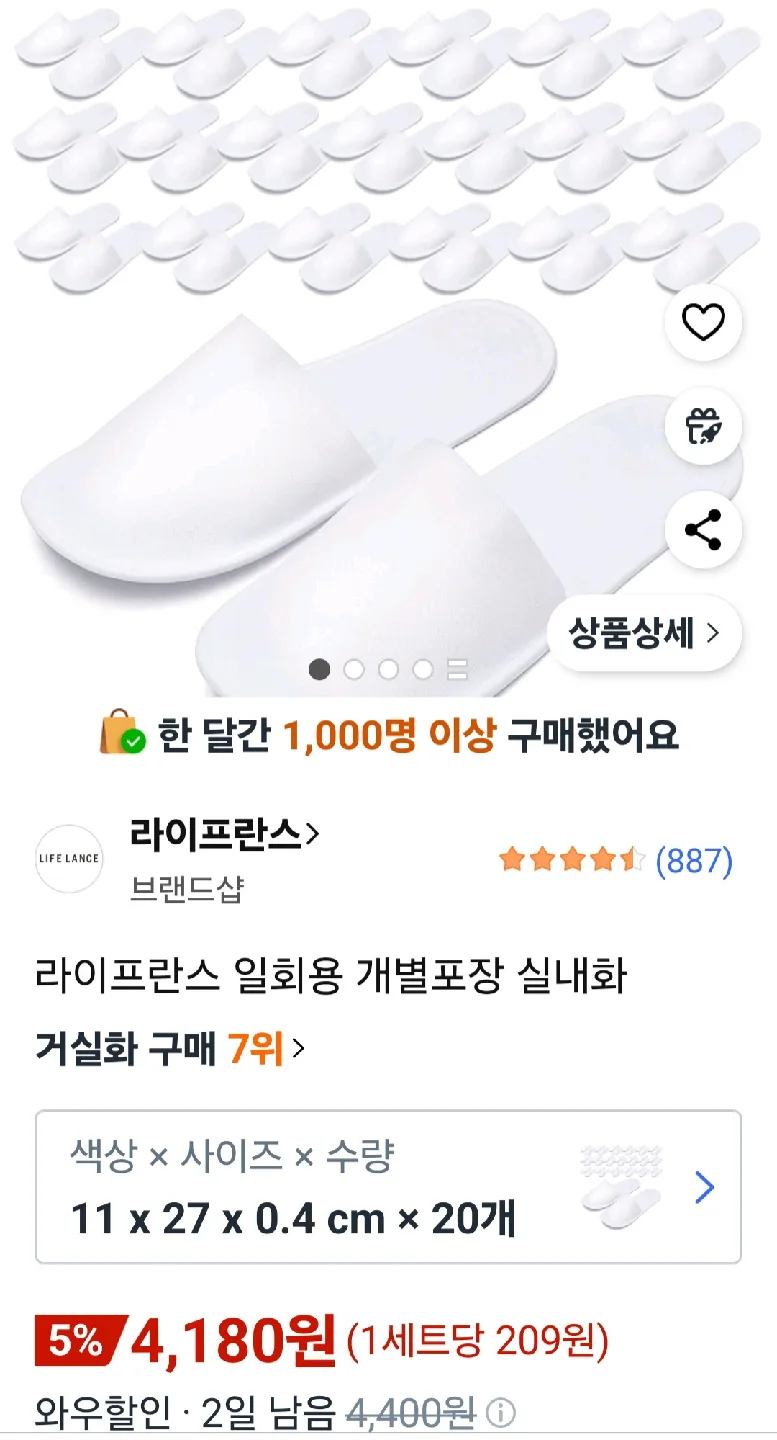Expand the 거실화 구매 7위 ranking

click(x=170, y=1049)
